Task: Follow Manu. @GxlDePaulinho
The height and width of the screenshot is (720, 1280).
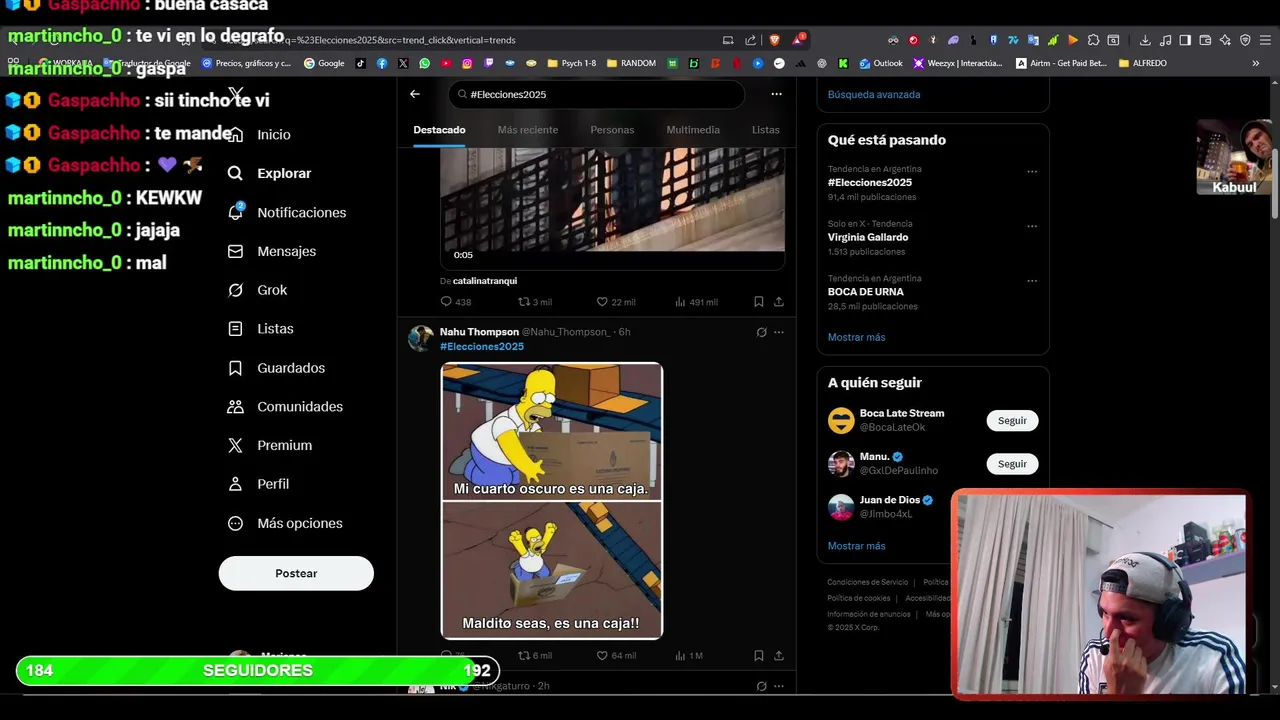Action: tap(1012, 463)
